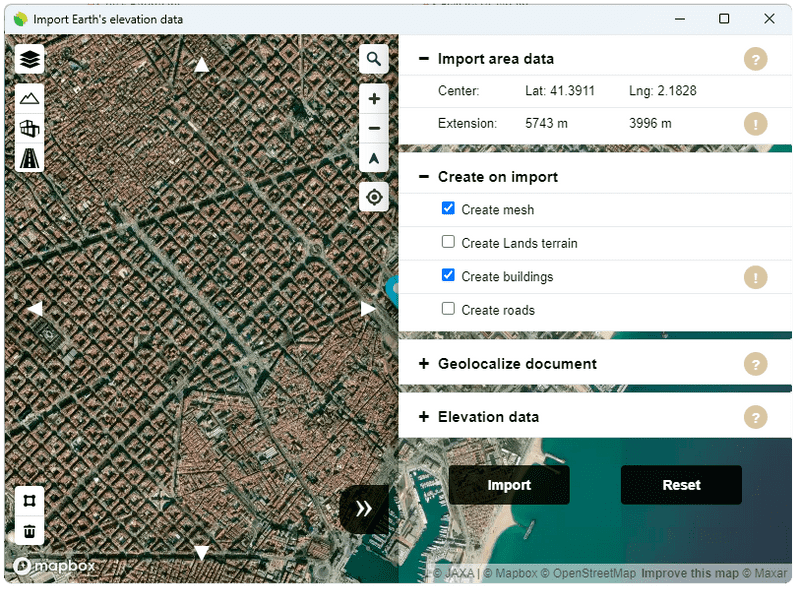Open help for Elevation data

coord(756,417)
